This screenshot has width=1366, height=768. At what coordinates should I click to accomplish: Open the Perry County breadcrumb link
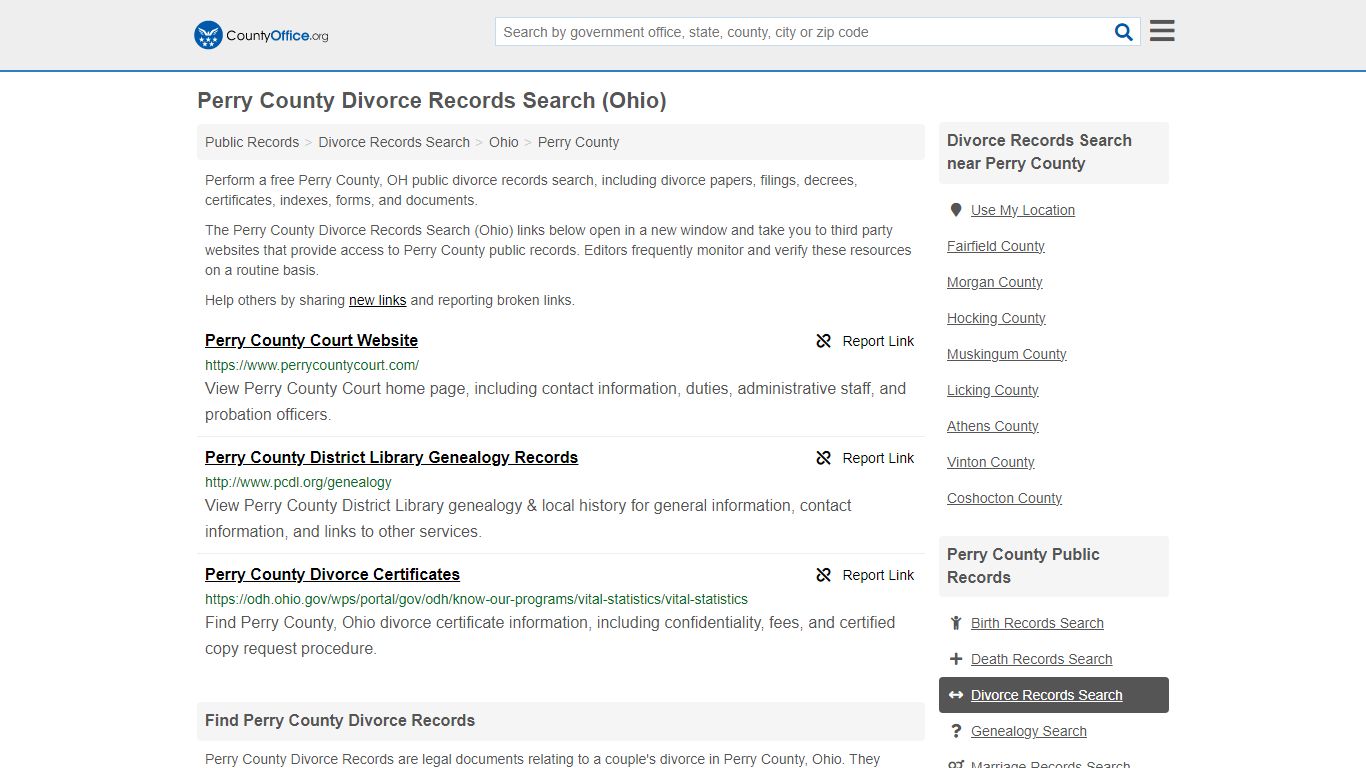tap(578, 142)
